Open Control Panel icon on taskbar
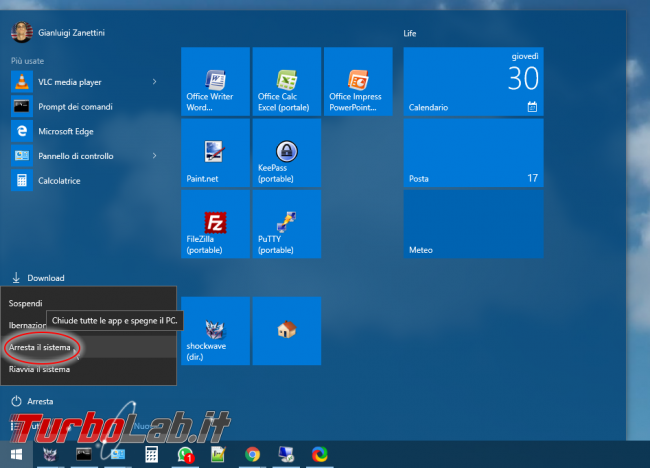 coord(118,454)
